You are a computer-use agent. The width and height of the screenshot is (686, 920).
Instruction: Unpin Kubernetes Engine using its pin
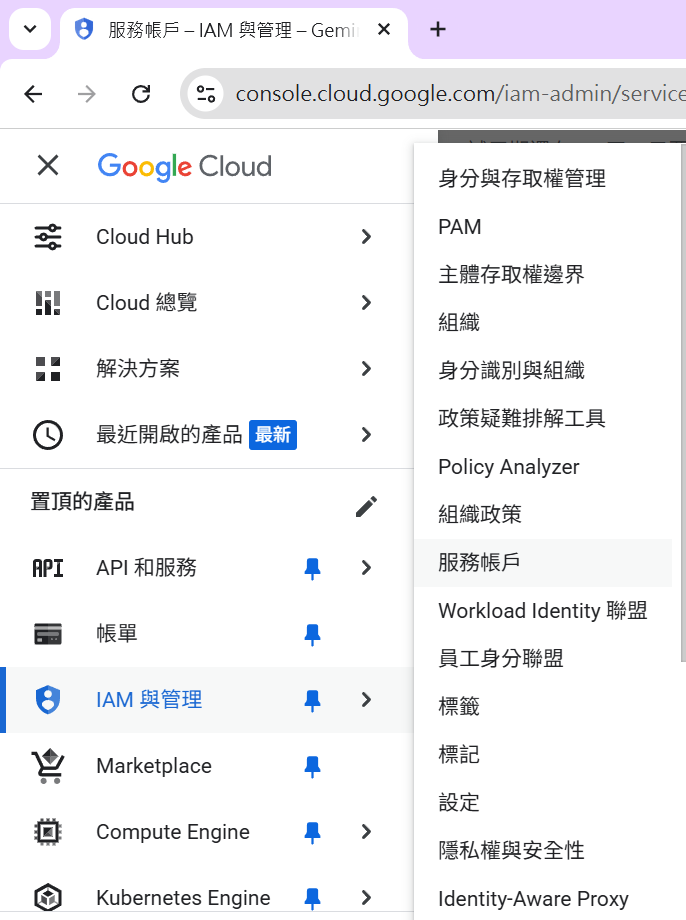pos(312,898)
